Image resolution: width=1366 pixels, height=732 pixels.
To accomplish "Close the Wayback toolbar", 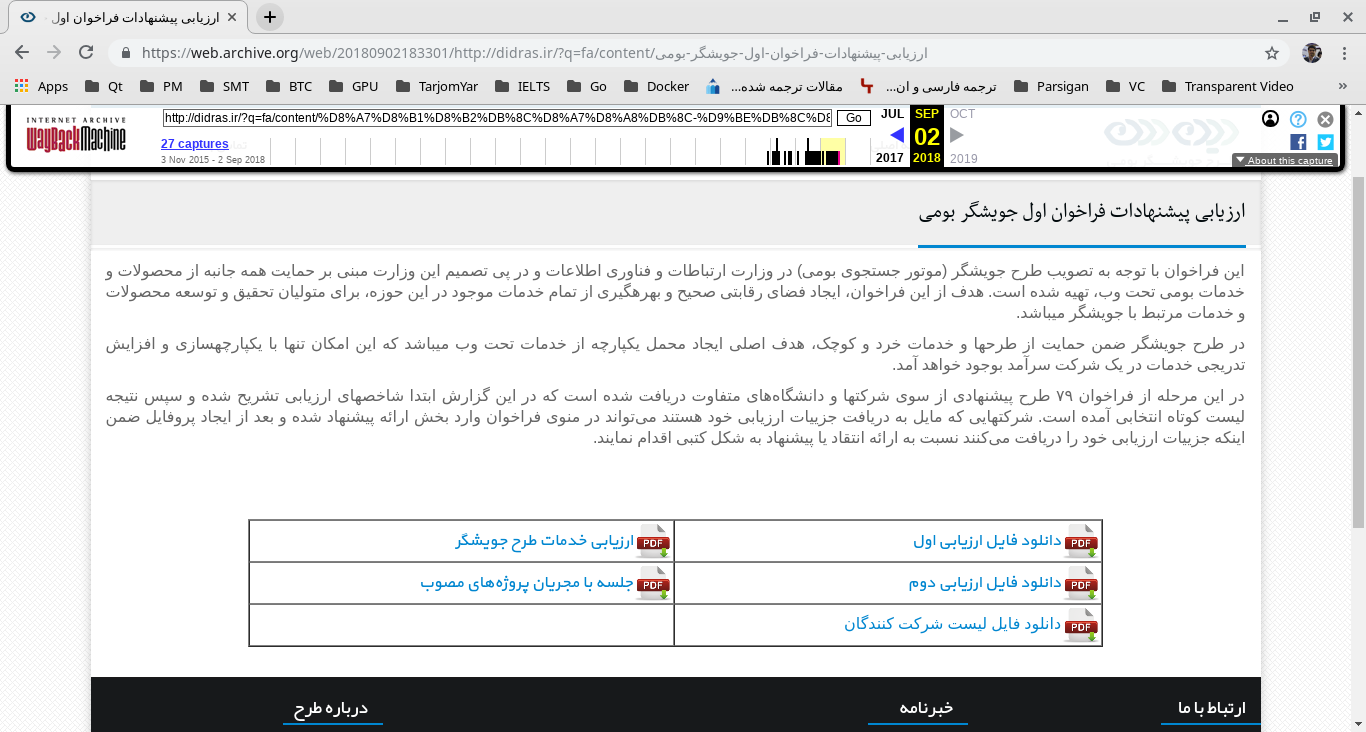I will pyautogui.click(x=1325, y=119).
